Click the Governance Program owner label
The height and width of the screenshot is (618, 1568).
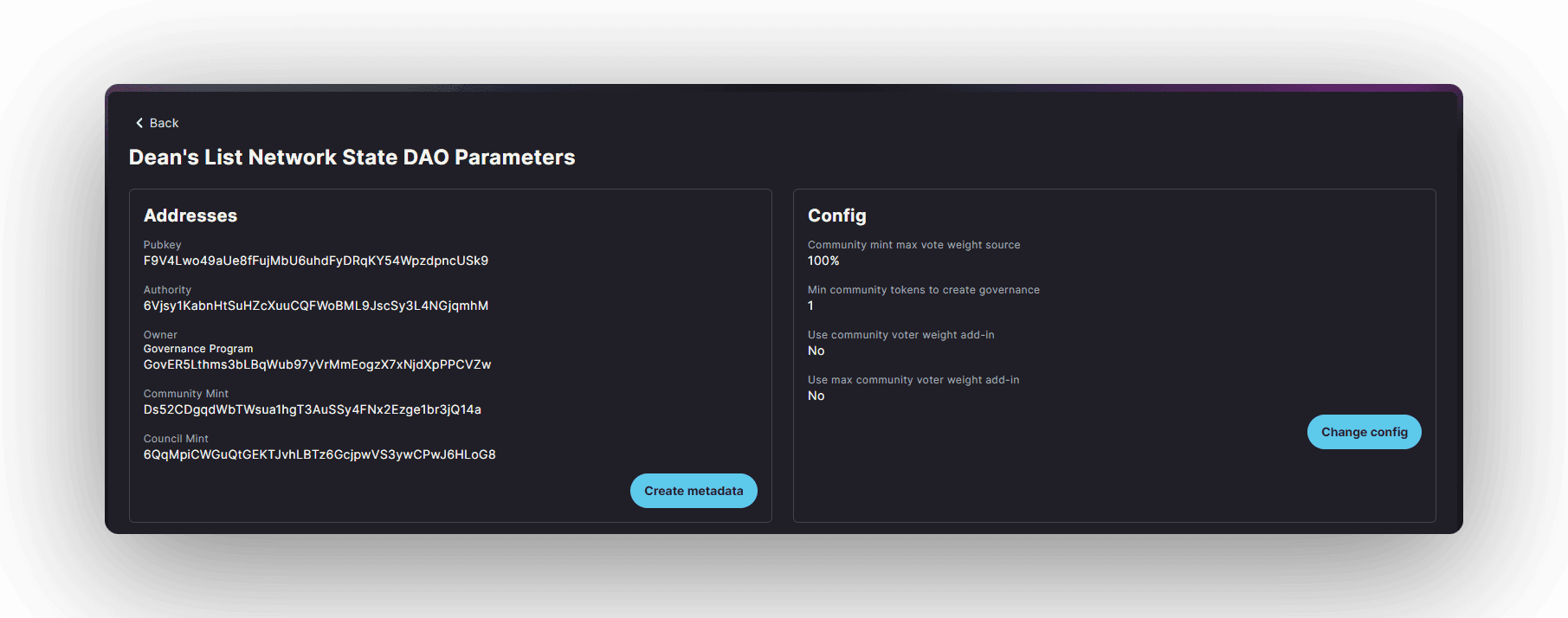[197, 349]
